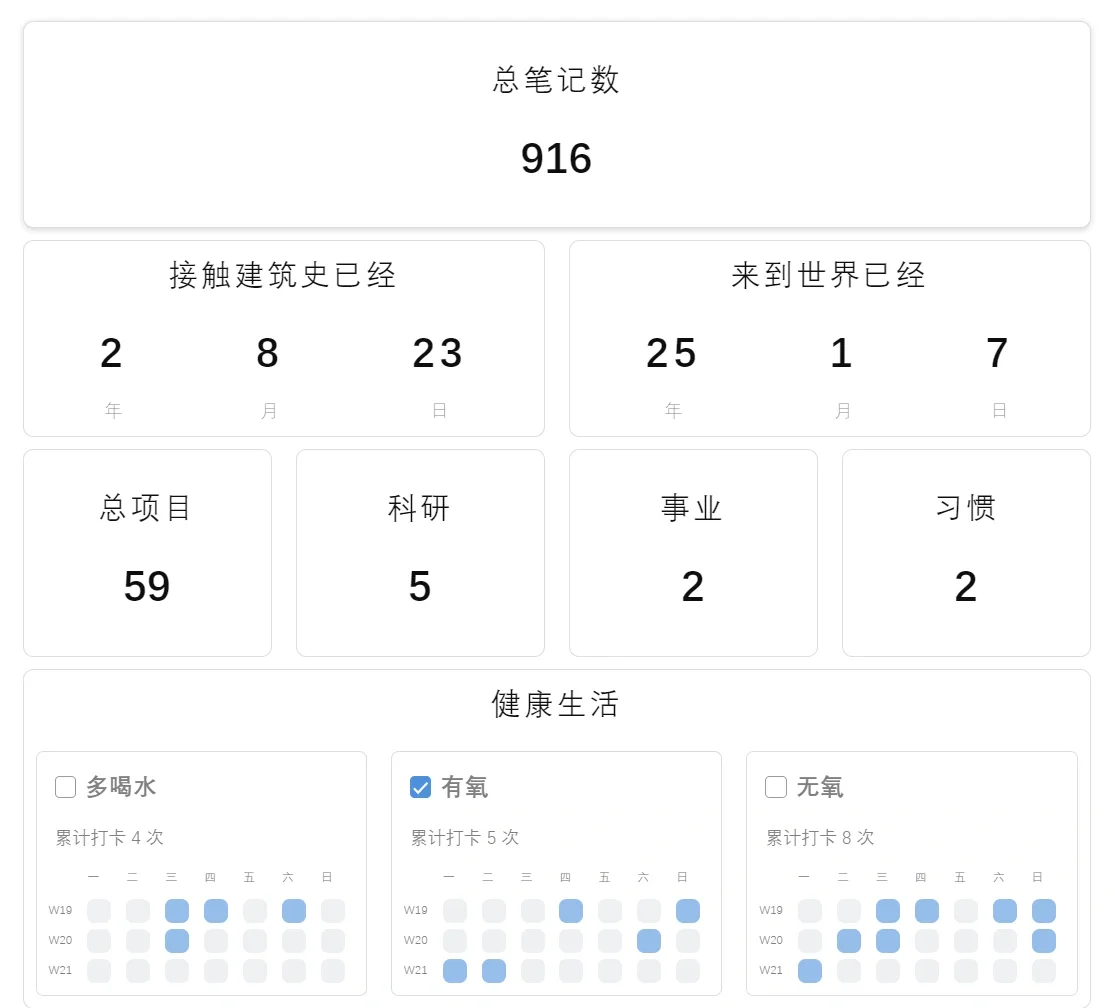
Task: Click the 事业 card label
Action: [x=692, y=508]
